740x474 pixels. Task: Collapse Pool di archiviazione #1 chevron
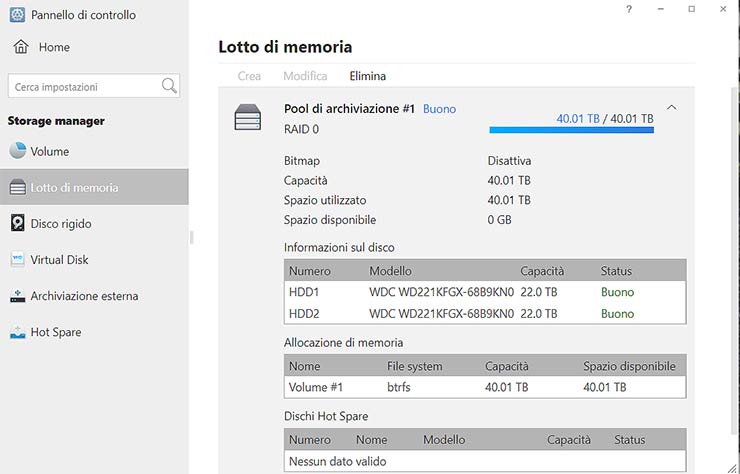coord(671,108)
